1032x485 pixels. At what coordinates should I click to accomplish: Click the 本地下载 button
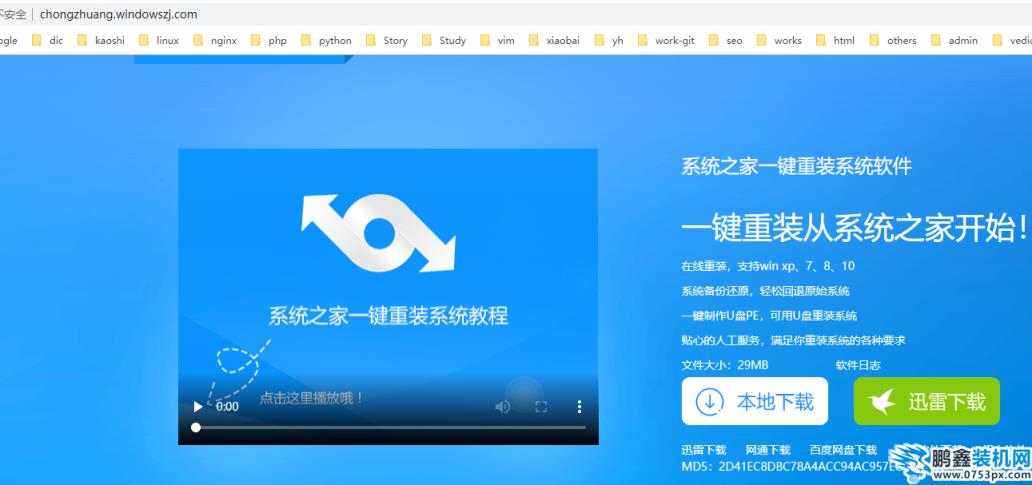tap(755, 401)
